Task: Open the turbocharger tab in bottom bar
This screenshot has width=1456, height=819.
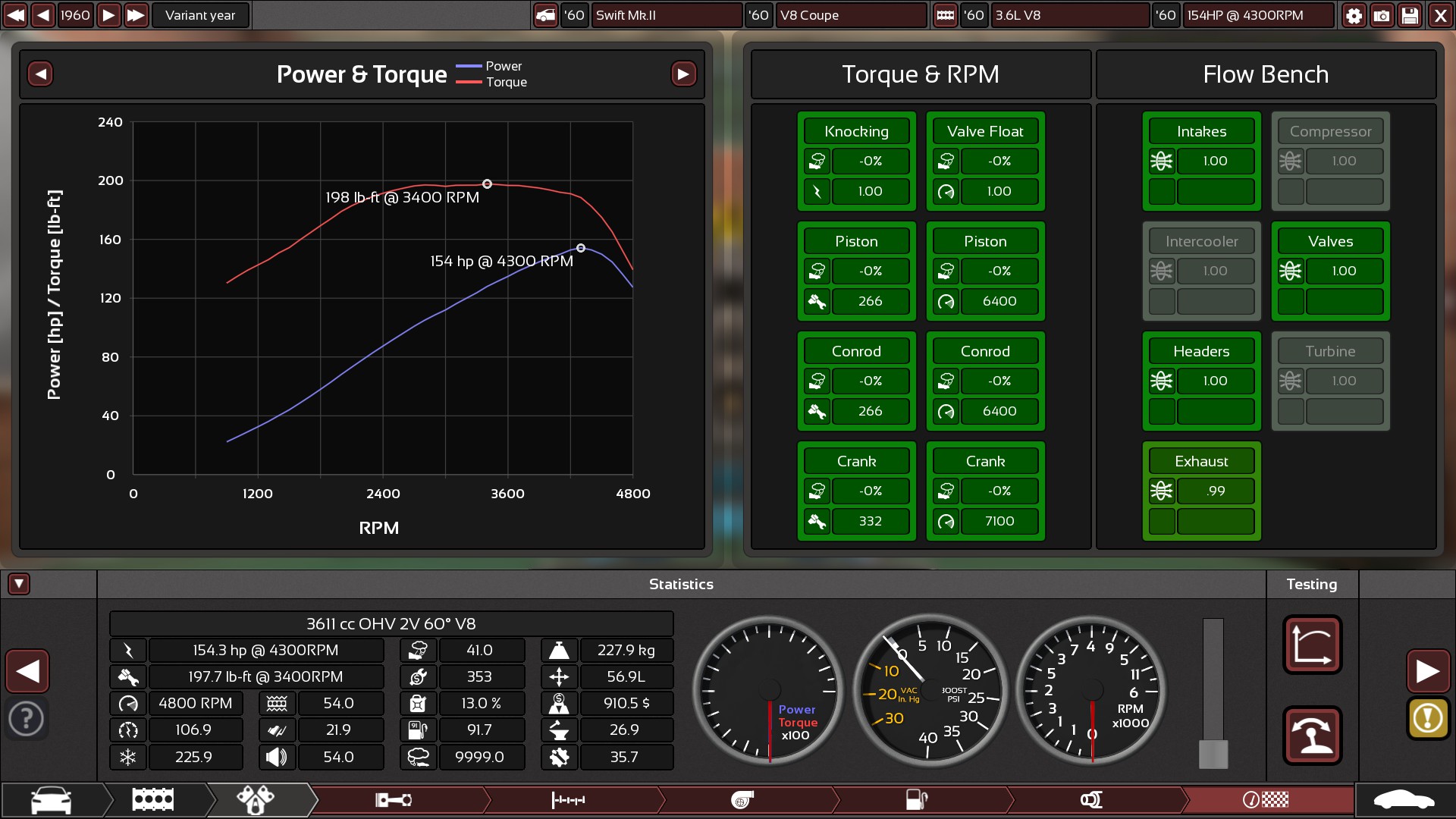Action: coord(742,800)
